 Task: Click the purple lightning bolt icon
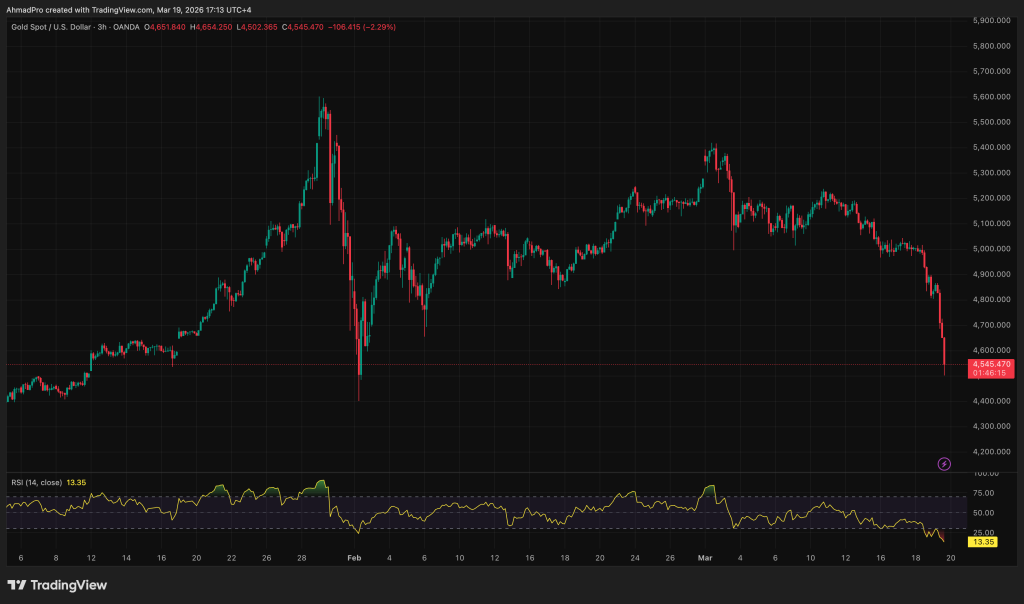pyautogui.click(x=944, y=464)
